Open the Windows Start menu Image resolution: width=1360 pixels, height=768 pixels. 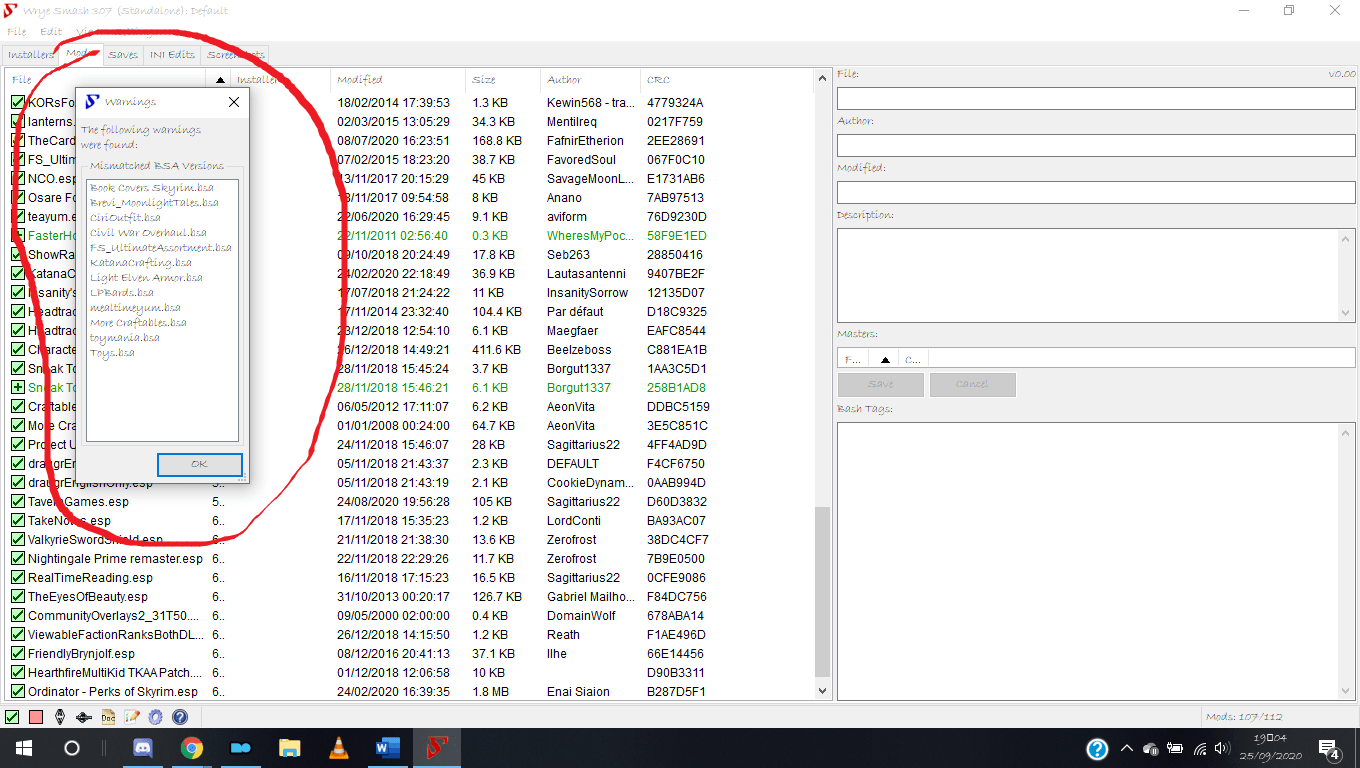(22, 748)
